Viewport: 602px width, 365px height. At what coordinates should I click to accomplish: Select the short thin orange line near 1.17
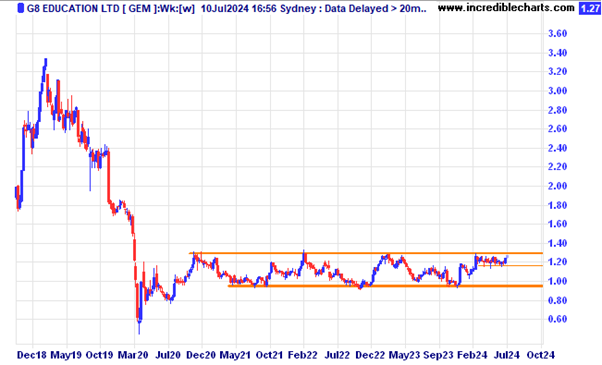(510, 266)
